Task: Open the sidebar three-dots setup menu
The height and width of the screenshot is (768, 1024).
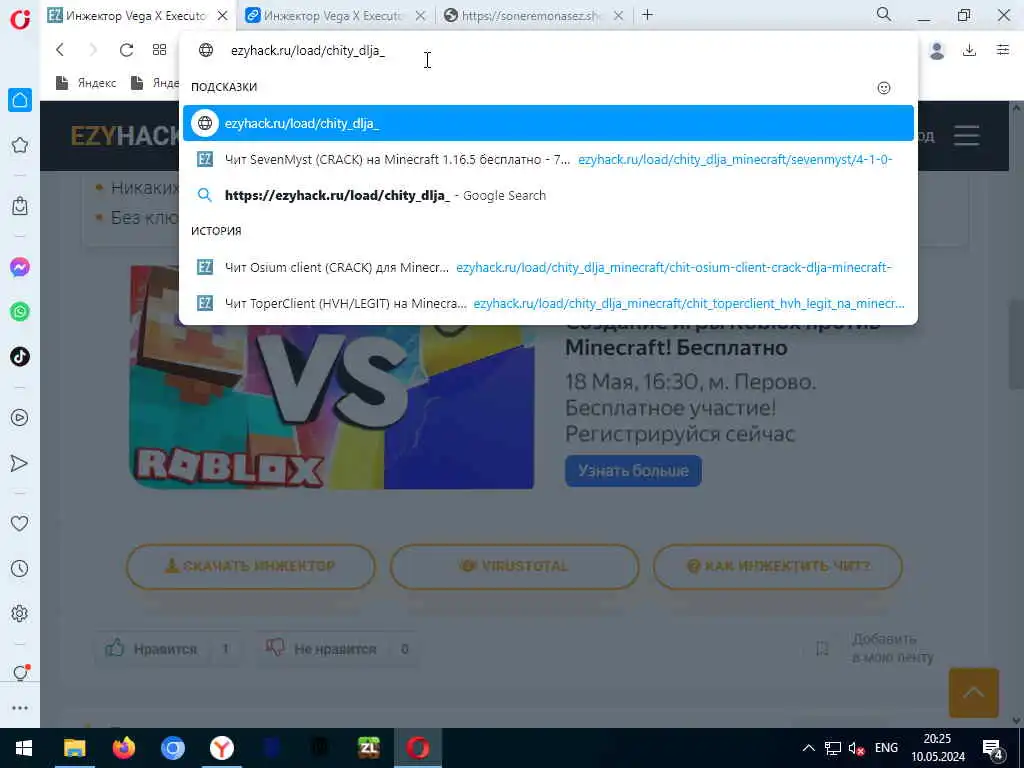Action: point(20,708)
